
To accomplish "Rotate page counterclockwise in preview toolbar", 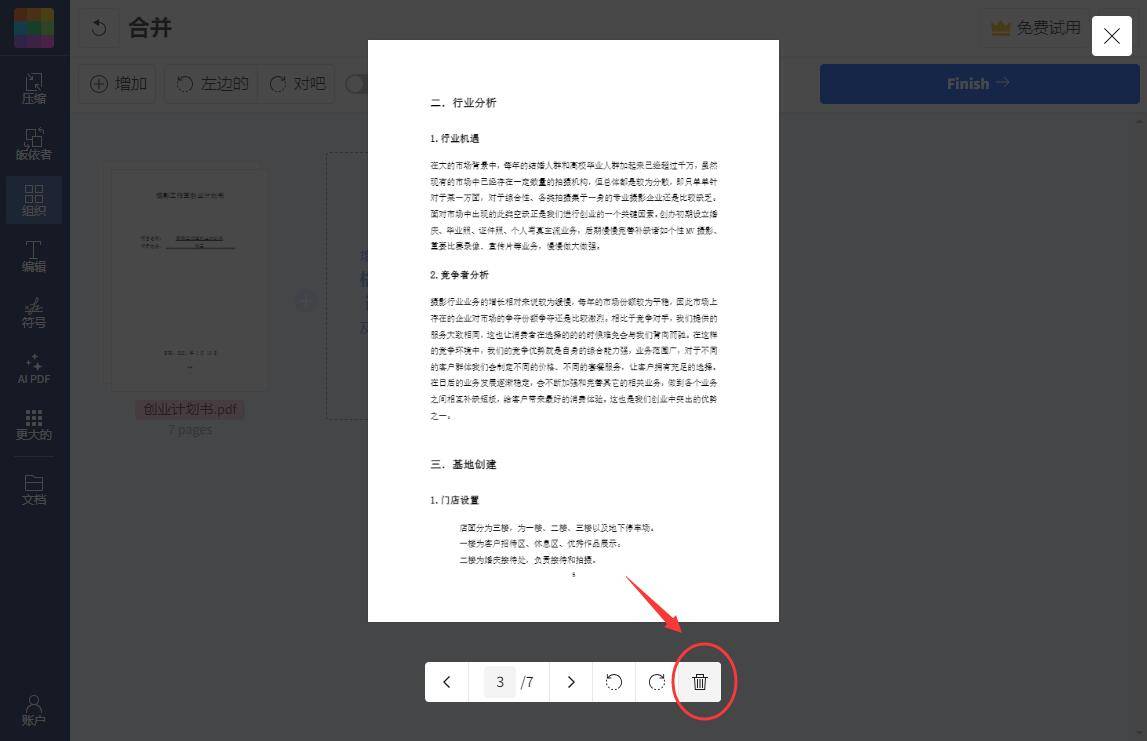I will pos(614,682).
